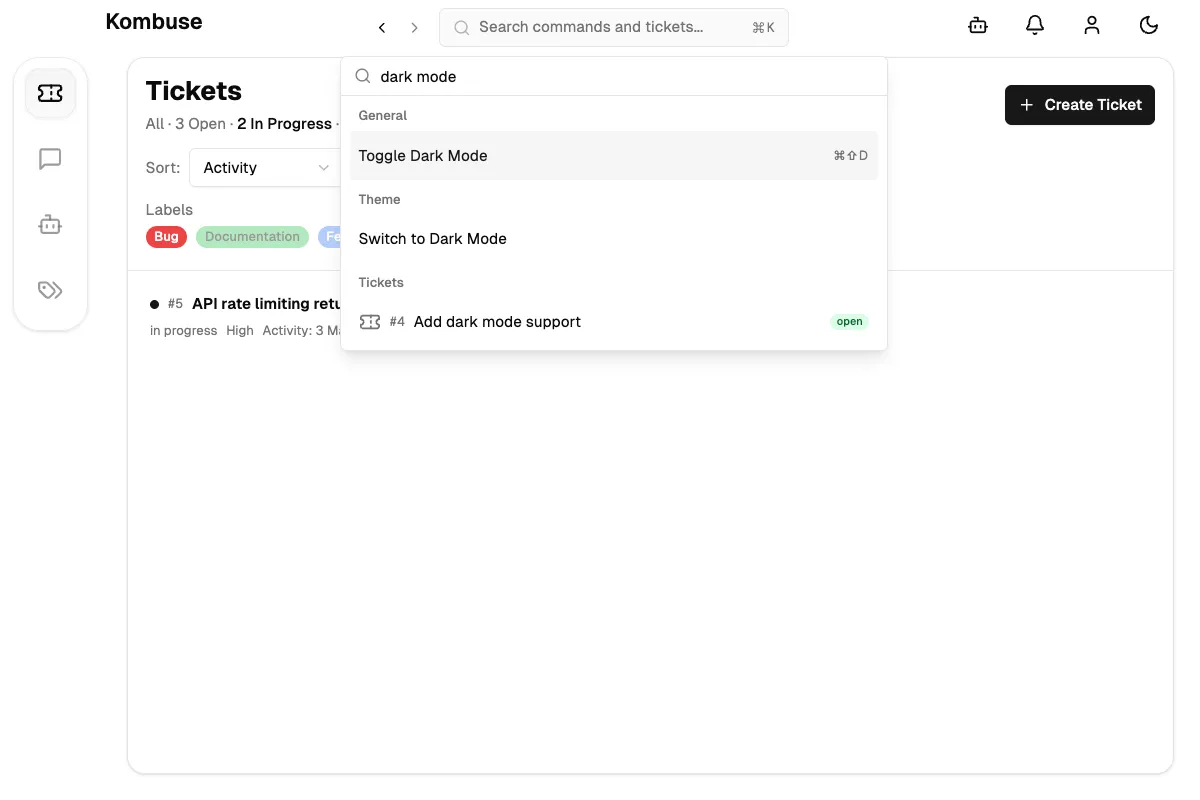Toggle dark mode with the moon icon

tap(1149, 25)
